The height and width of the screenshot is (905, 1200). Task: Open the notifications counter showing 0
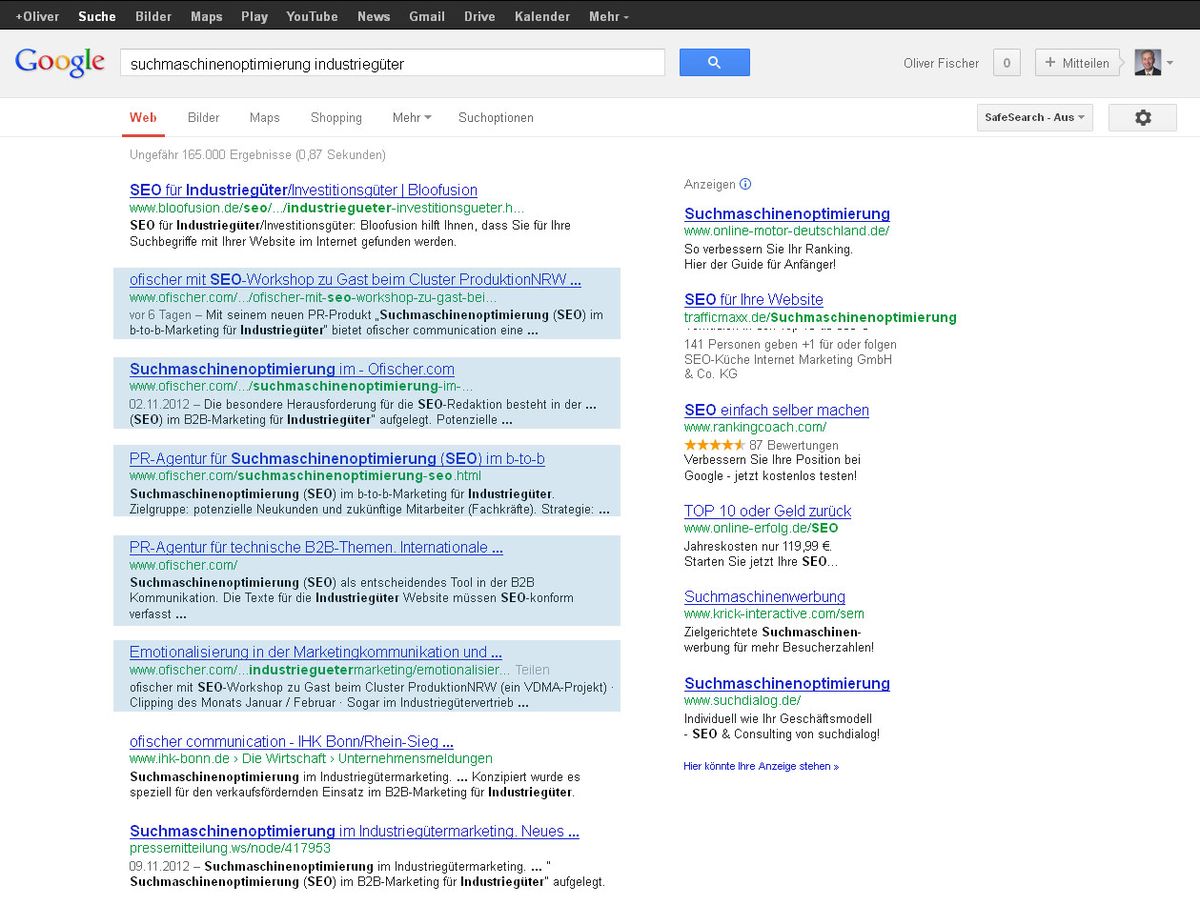1006,63
